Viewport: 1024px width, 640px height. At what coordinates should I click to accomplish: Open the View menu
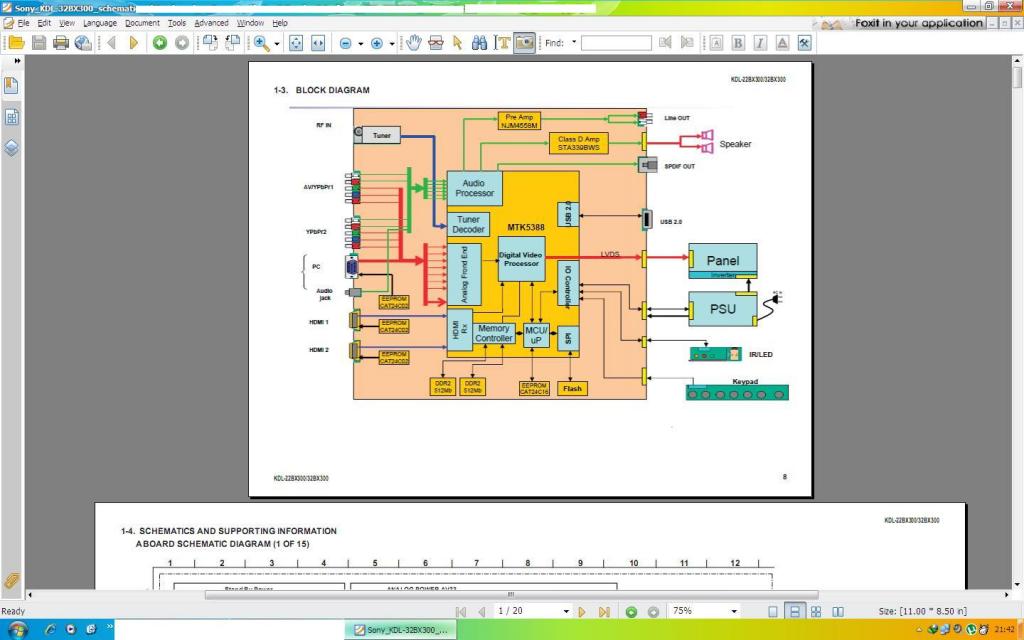(67, 23)
